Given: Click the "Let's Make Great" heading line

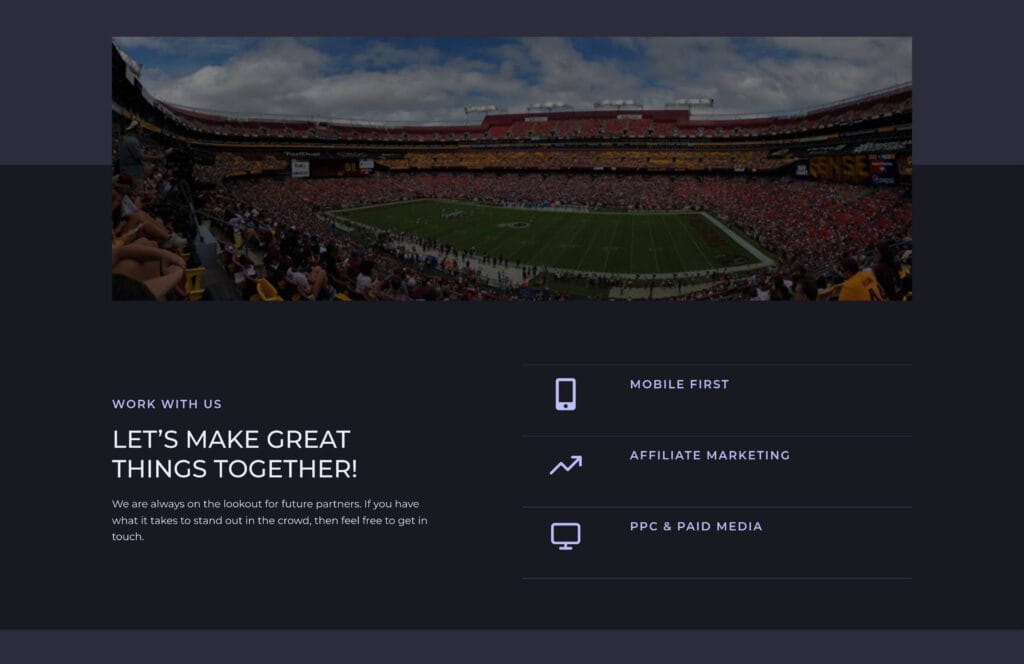Looking at the screenshot, I should [231, 439].
